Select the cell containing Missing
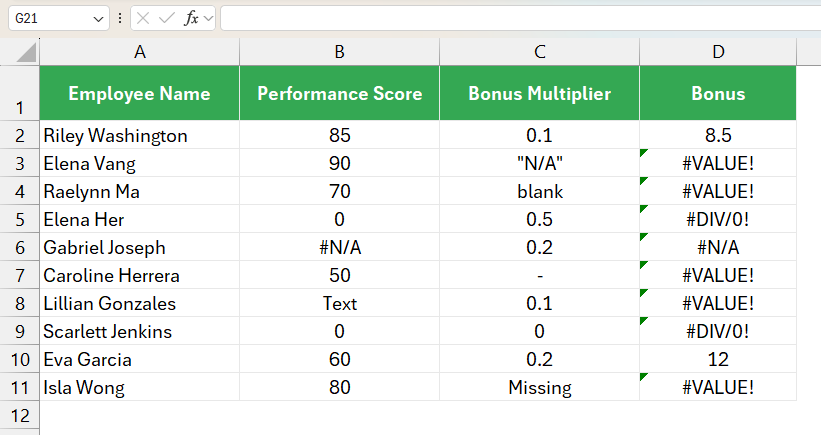 (x=539, y=387)
